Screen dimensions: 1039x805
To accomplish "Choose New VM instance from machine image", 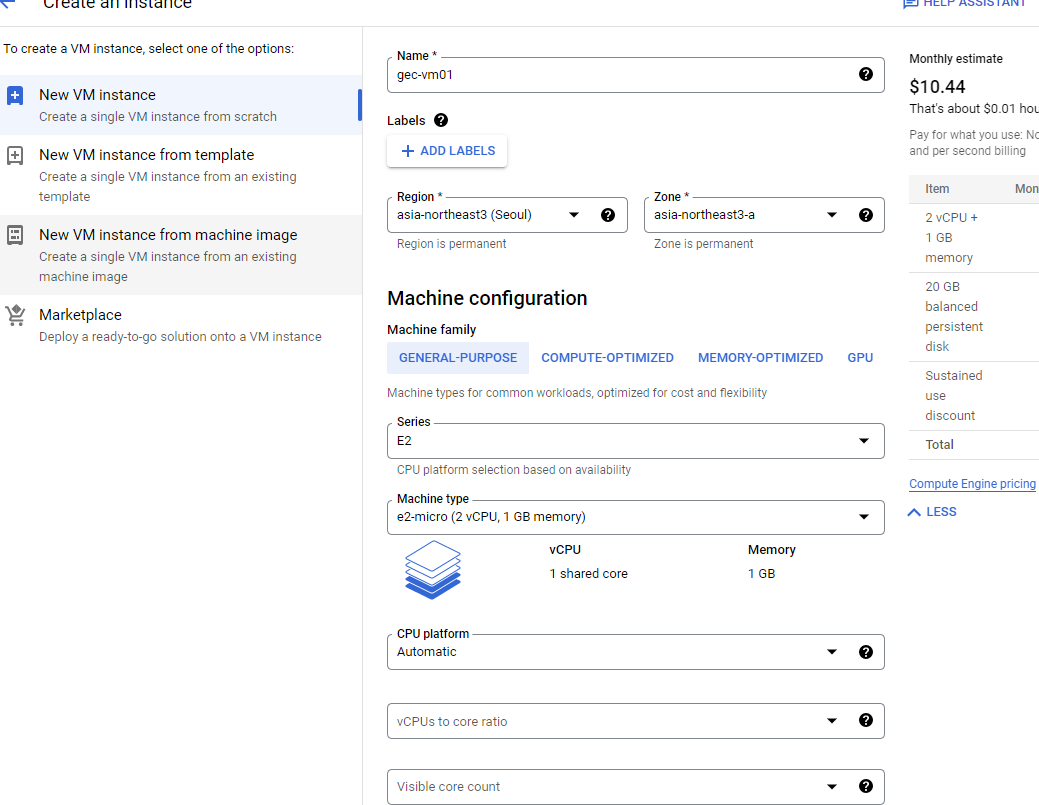I will coord(181,255).
